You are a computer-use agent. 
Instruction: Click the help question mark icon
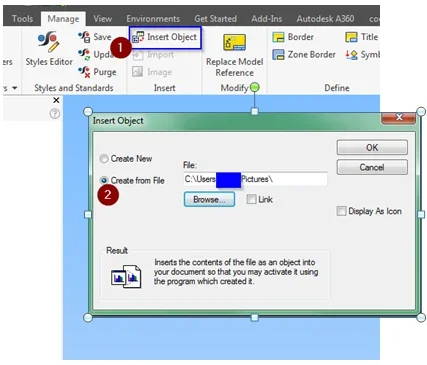(x=55, y=114)
